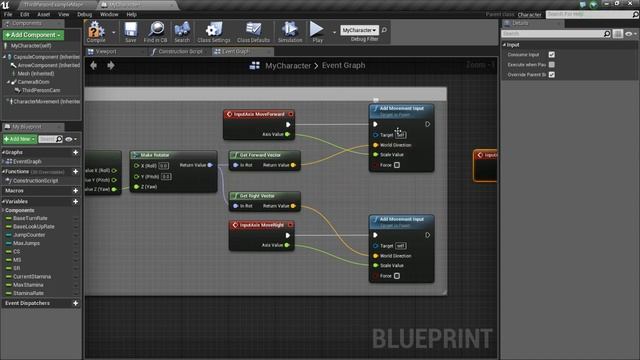Open Compile options dropdown arrow
The image size is (640, 360).
(x=113, y=32)
